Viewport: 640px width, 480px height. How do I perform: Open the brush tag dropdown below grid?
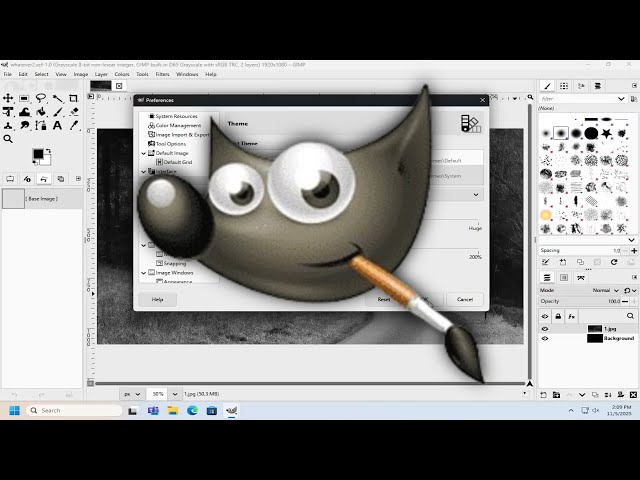(631, 240)
